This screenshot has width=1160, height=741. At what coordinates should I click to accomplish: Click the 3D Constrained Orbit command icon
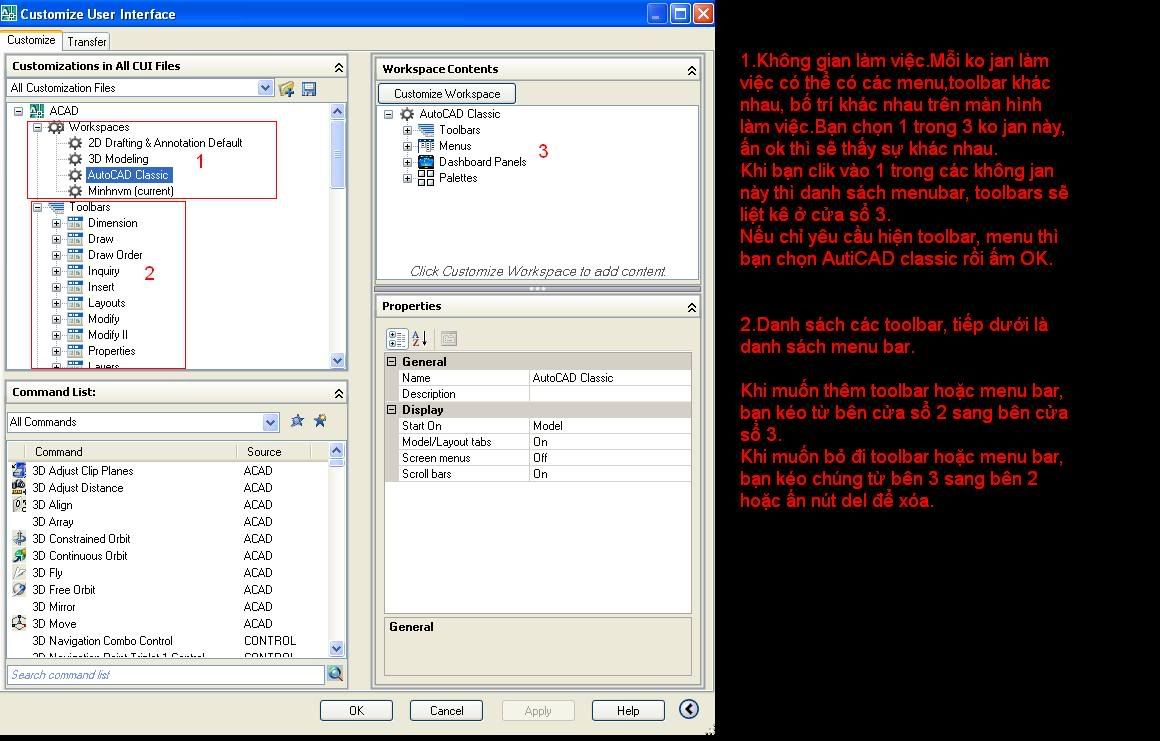click(x=19, y=538)
